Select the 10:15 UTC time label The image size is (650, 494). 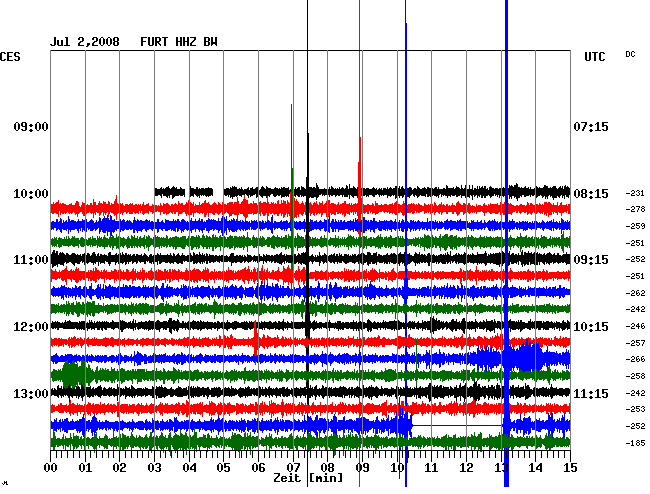point(591,327)
